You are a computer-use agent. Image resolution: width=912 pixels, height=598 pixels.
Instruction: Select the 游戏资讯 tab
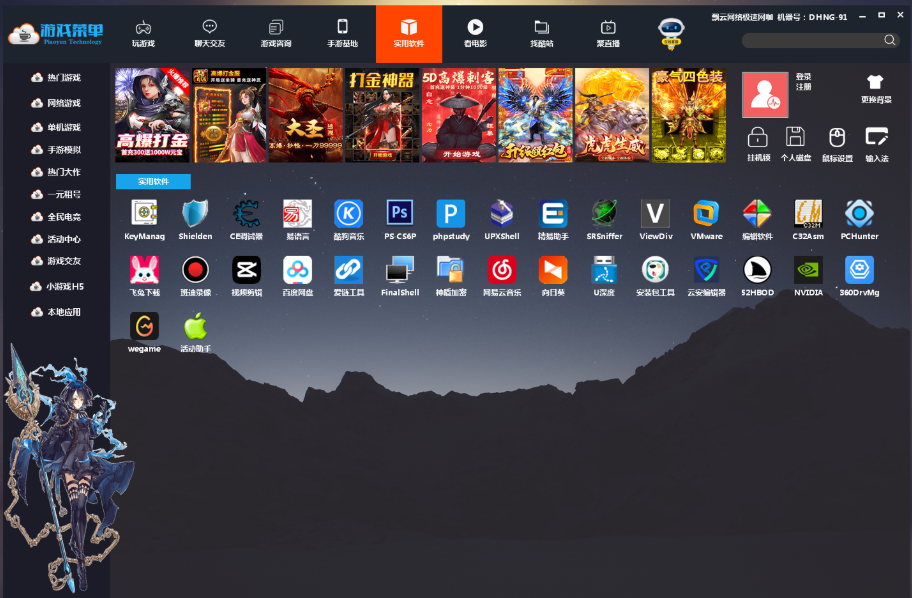(276, 34)
